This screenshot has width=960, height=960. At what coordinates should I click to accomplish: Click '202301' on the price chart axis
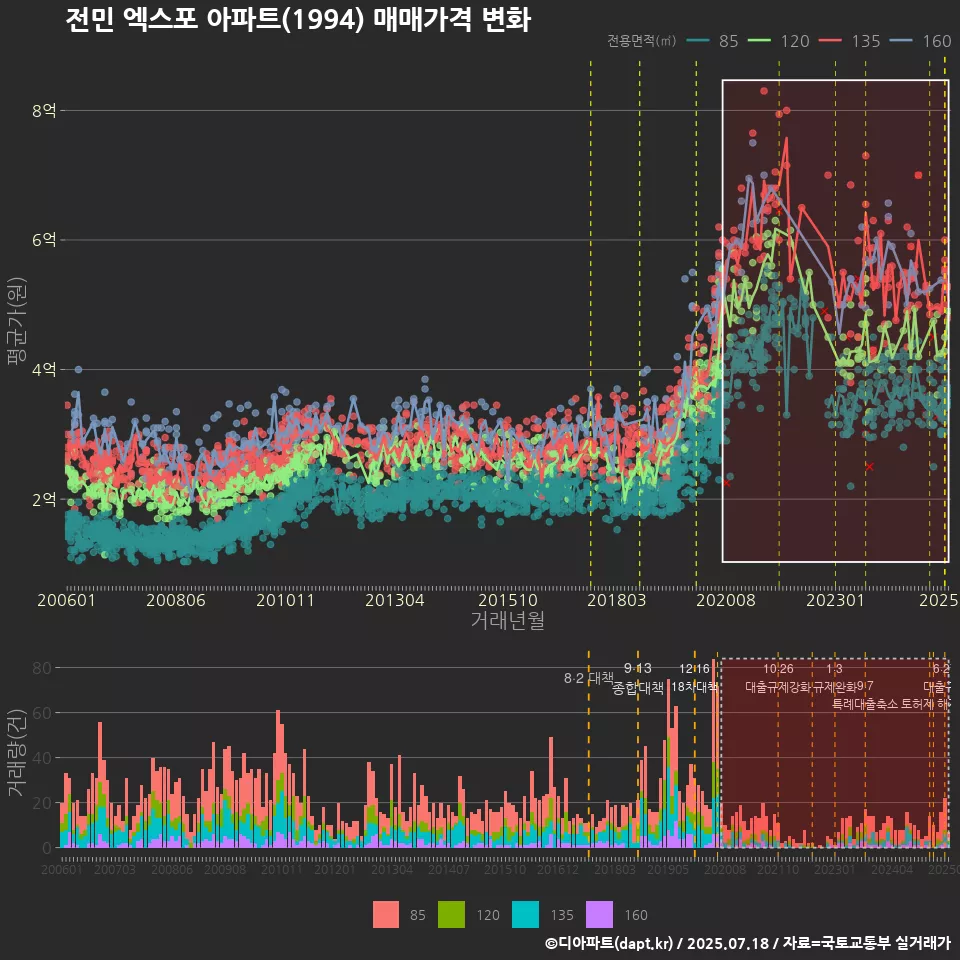[x=836, y=600]
